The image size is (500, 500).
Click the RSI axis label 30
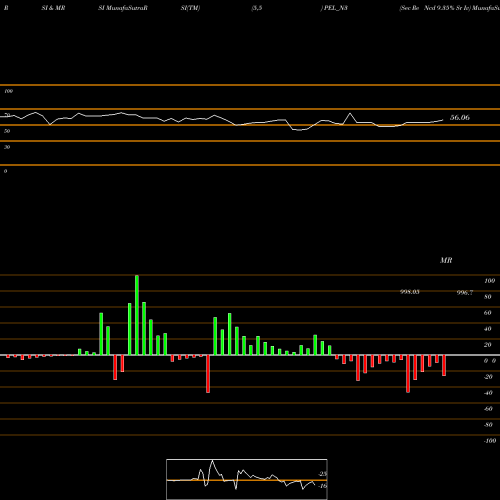[x=7, y=147]
